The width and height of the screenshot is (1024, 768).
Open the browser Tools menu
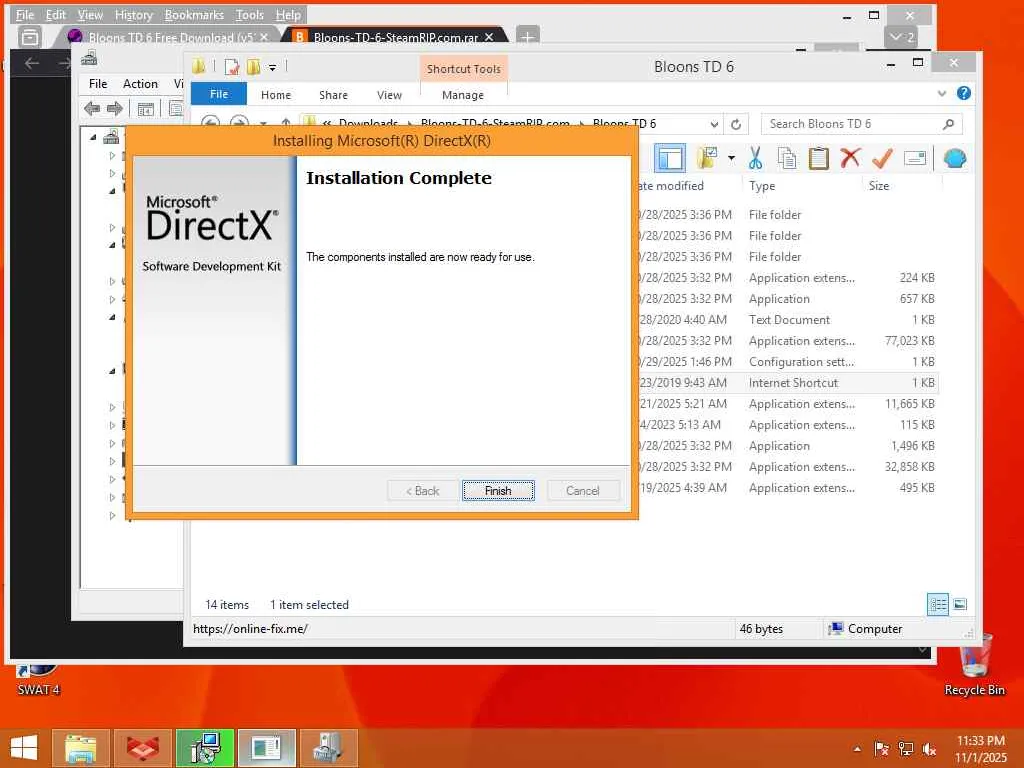pos(249,14)
